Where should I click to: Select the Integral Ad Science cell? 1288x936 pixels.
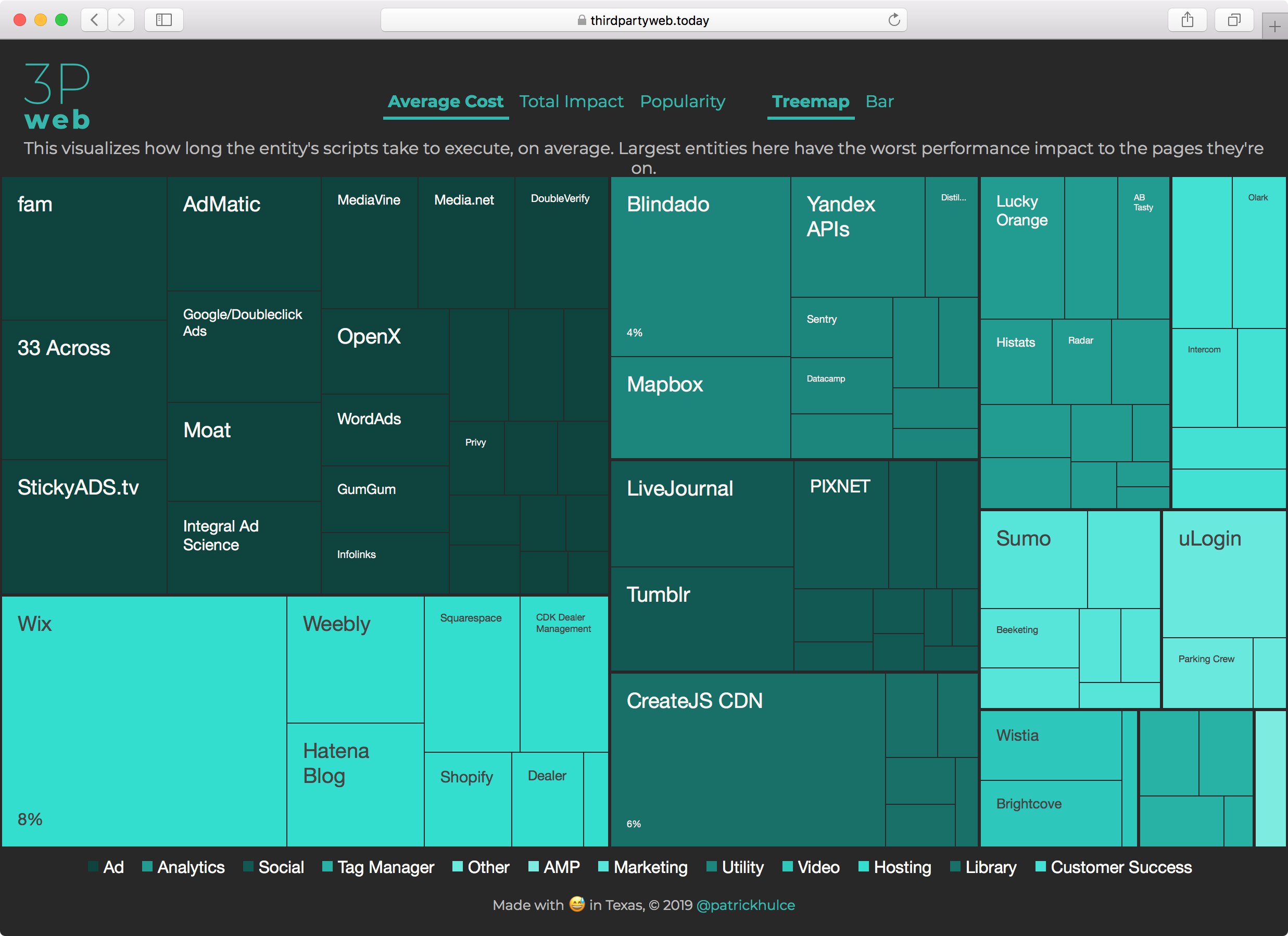tap(244, 548)
